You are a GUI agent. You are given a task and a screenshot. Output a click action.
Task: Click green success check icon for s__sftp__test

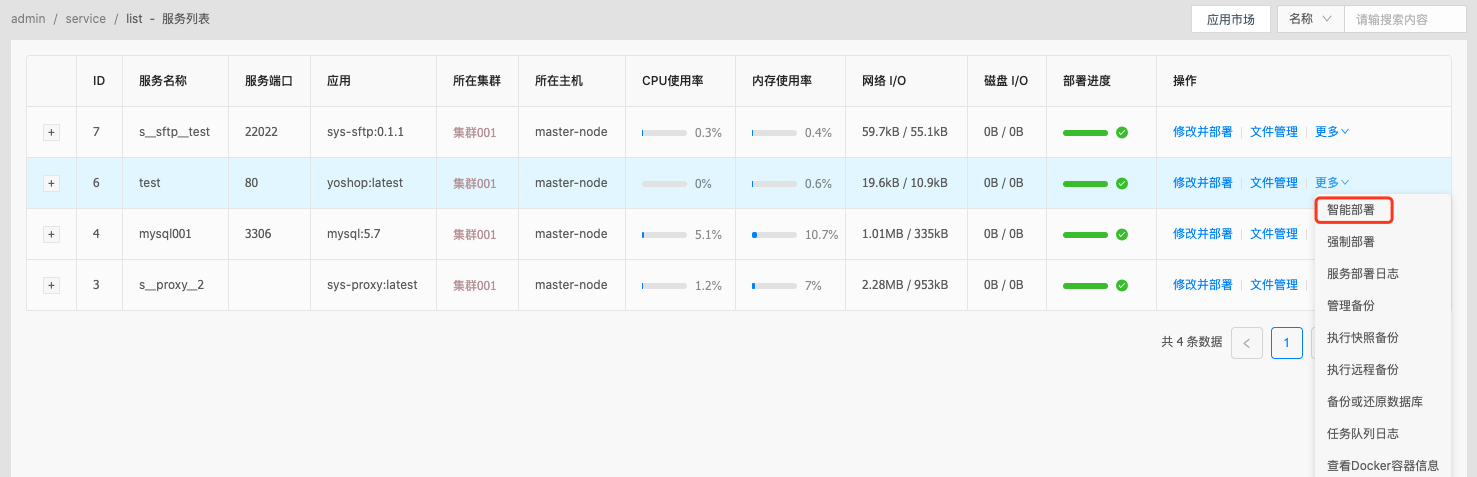(1122, 132)
